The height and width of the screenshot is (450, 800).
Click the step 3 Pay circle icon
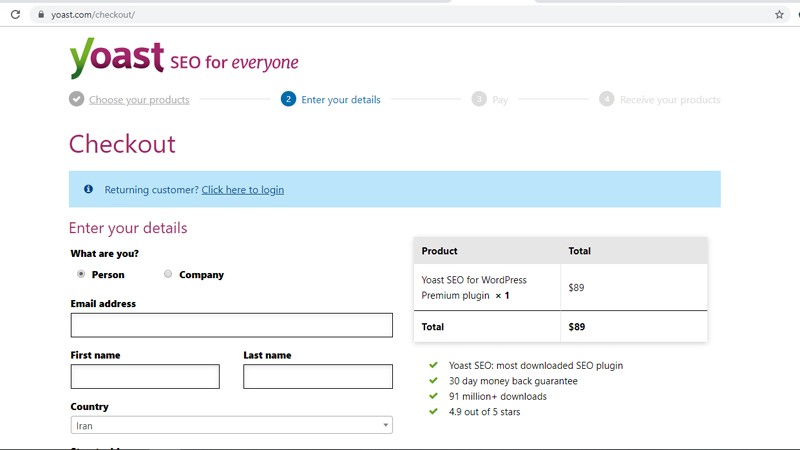coord(479,99)
